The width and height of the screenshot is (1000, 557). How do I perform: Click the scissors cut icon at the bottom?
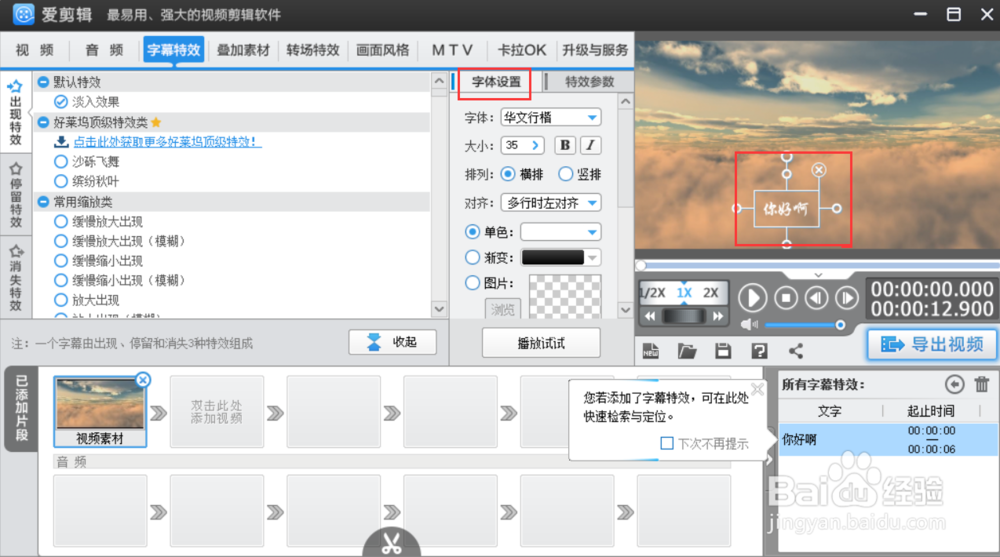pyautogui.click(x=391, y=544)
